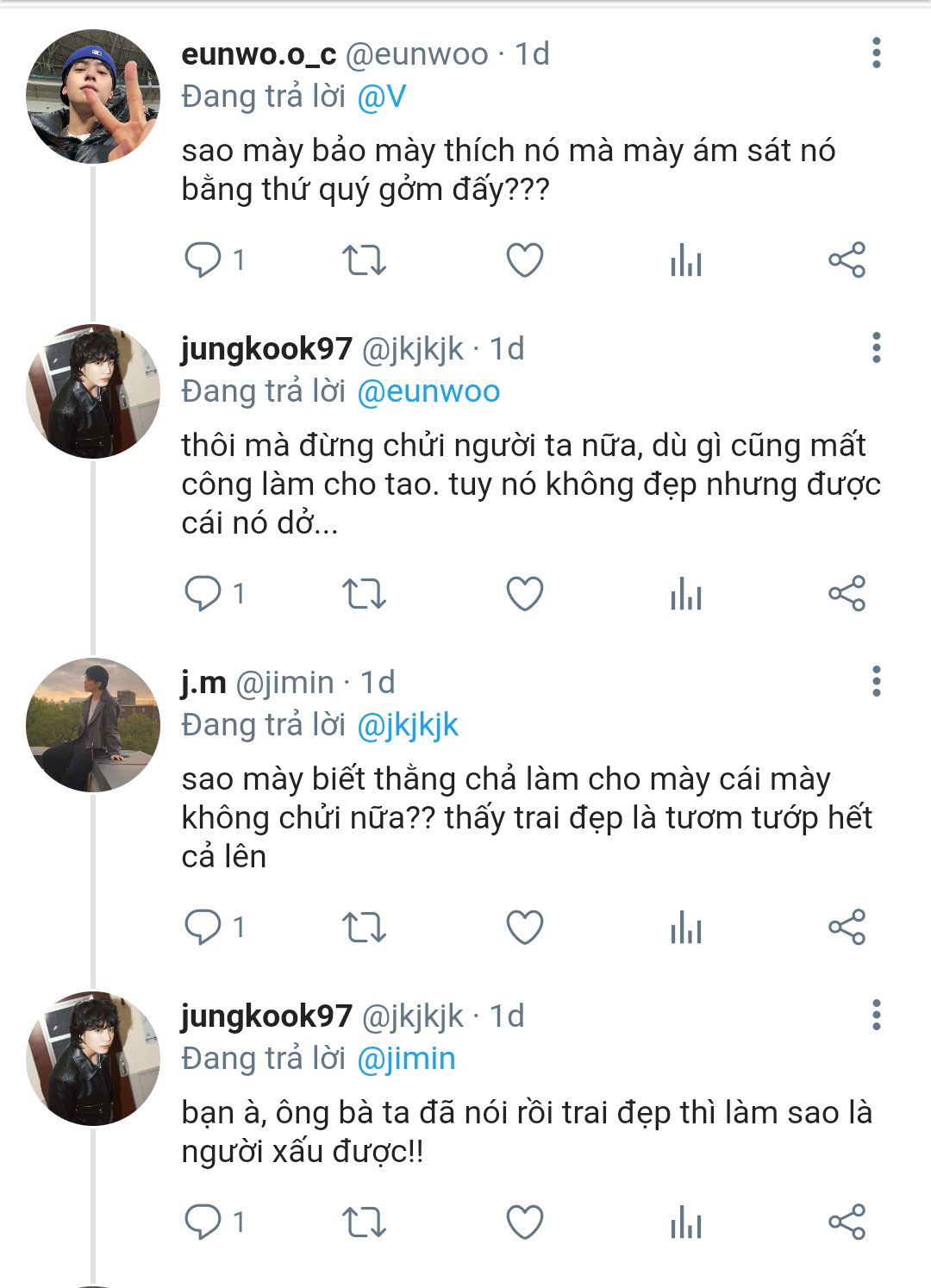Open j.m's profile avatar
Image resolution: width=931 pixels, height=1288 pixels.
tap(93, 724)
